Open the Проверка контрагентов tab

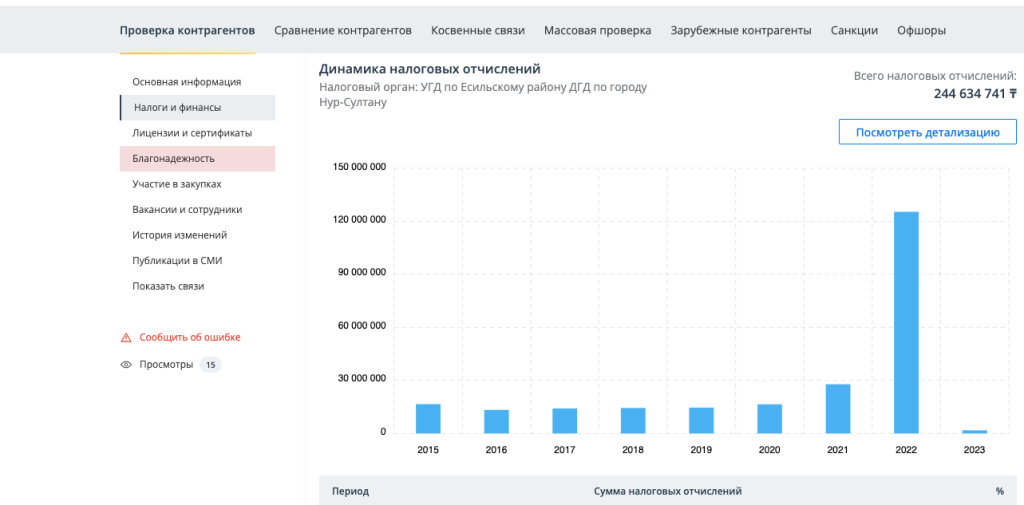tap(187, 30)
